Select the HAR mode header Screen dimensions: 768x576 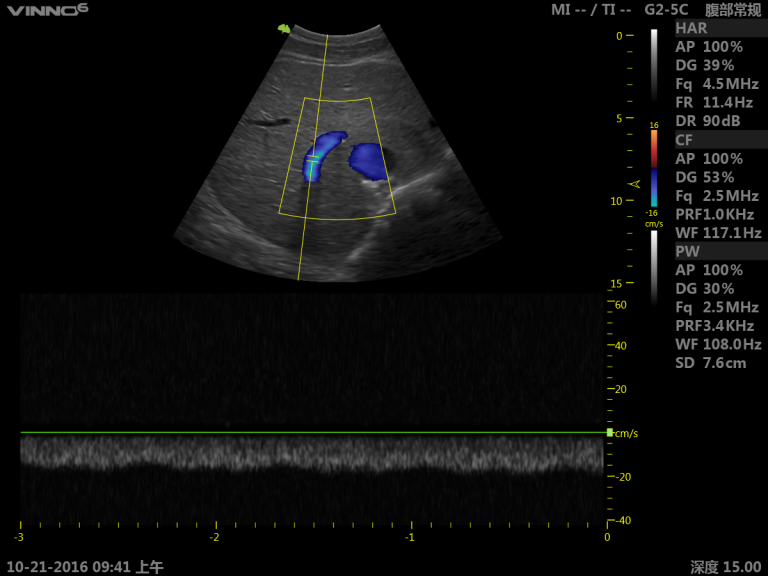(721, 28)
